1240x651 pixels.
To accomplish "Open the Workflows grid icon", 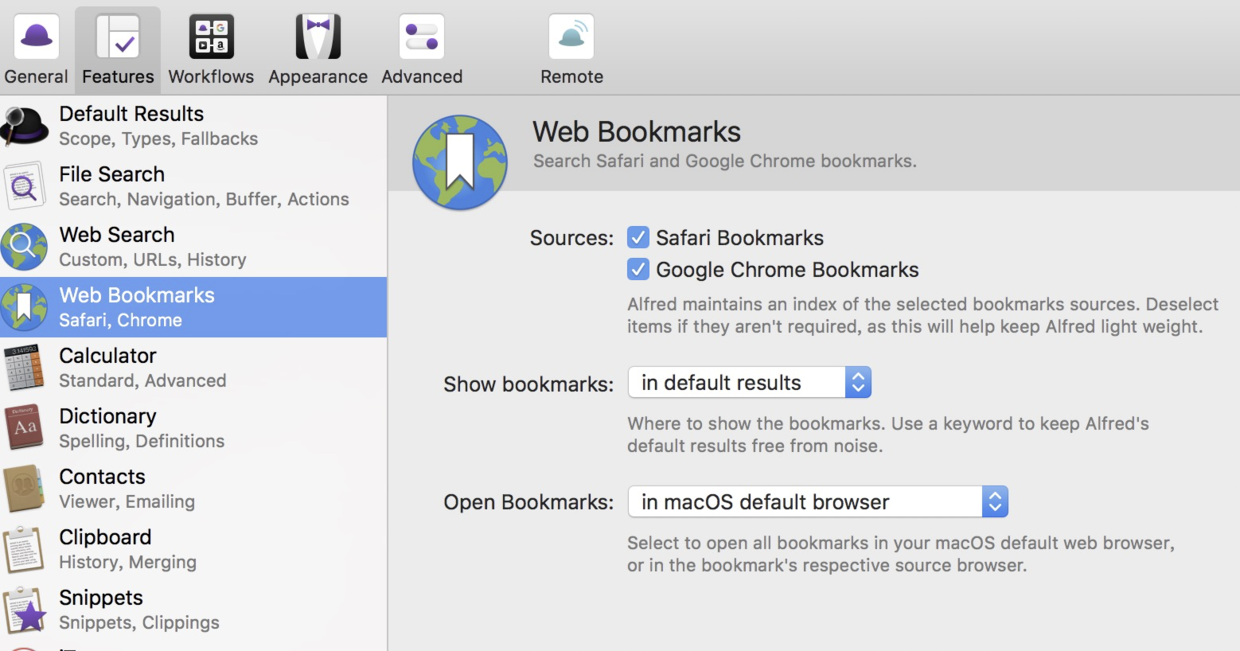I will point(211,37).
